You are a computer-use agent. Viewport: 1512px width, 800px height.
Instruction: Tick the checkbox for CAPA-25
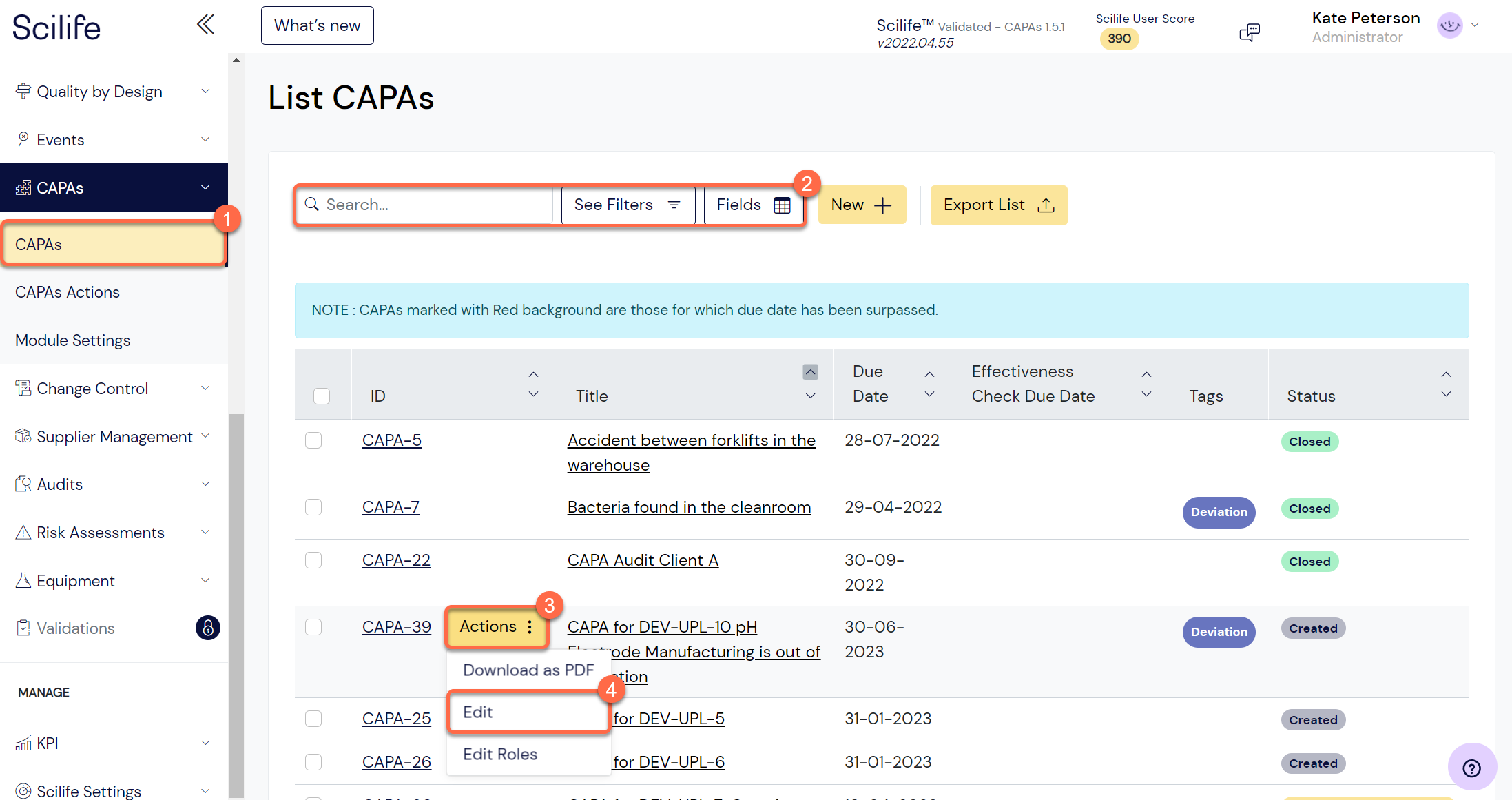tap(313, 719)
